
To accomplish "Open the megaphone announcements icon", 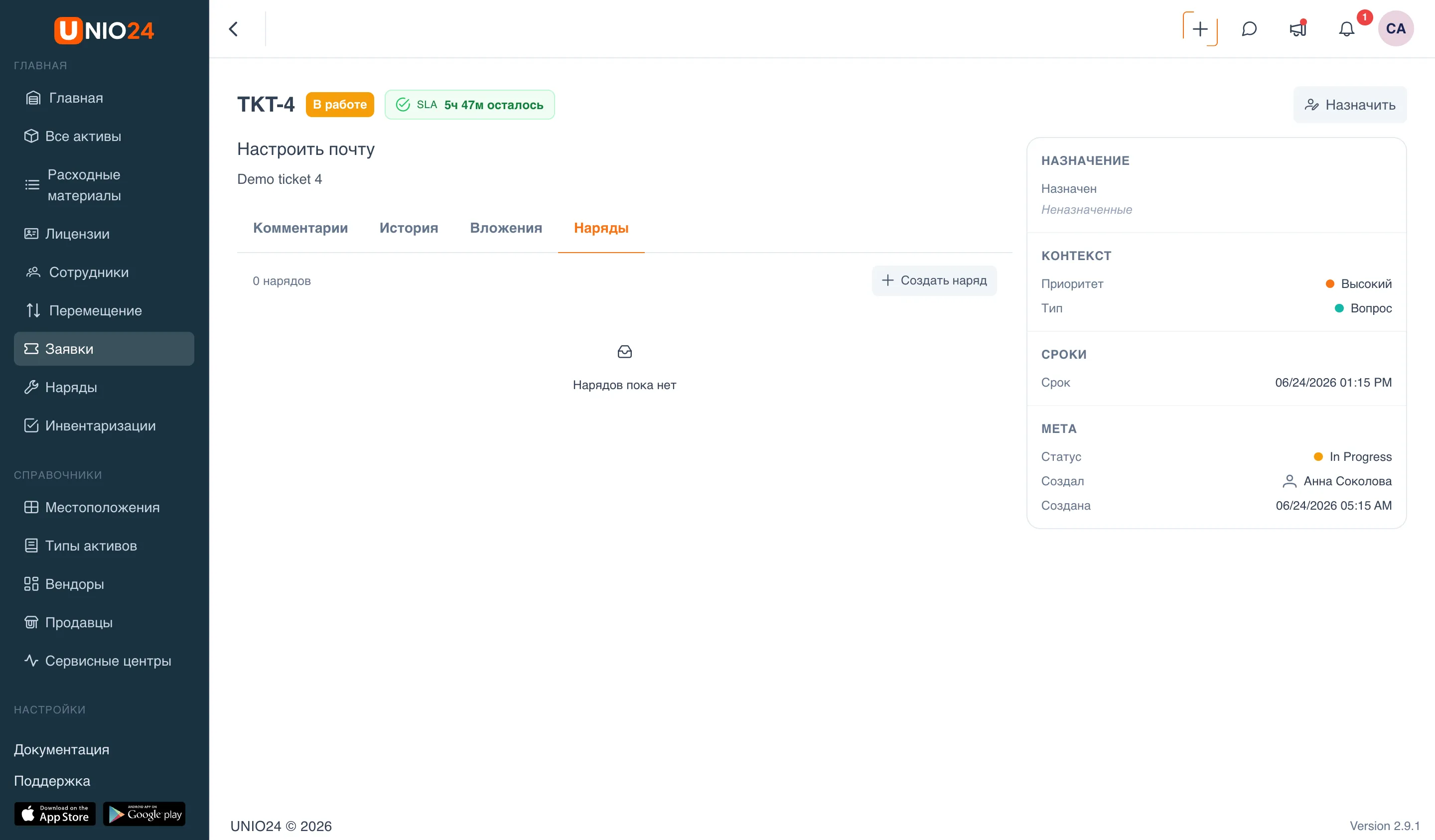I will (x=1298, y=29).
